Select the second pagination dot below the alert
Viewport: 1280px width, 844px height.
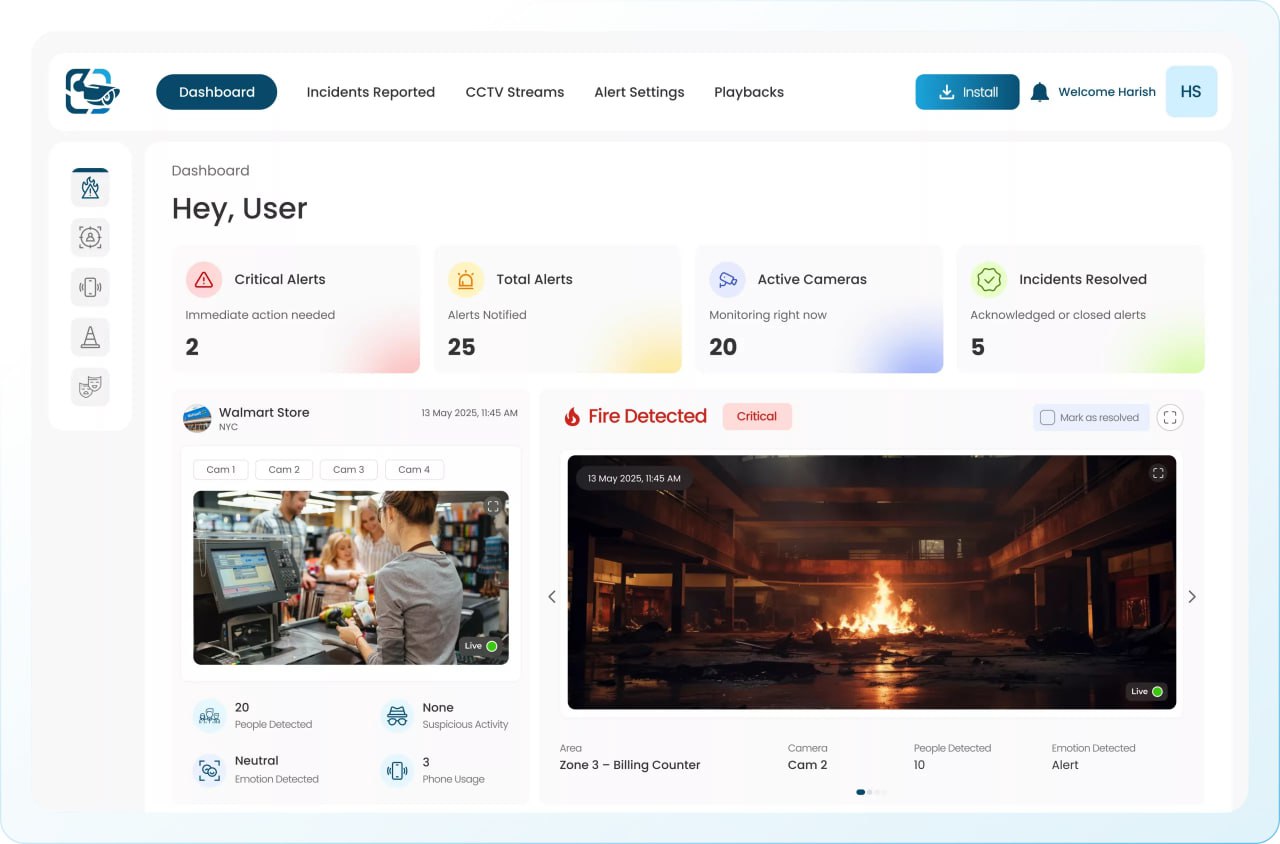[x=870, y=791]
